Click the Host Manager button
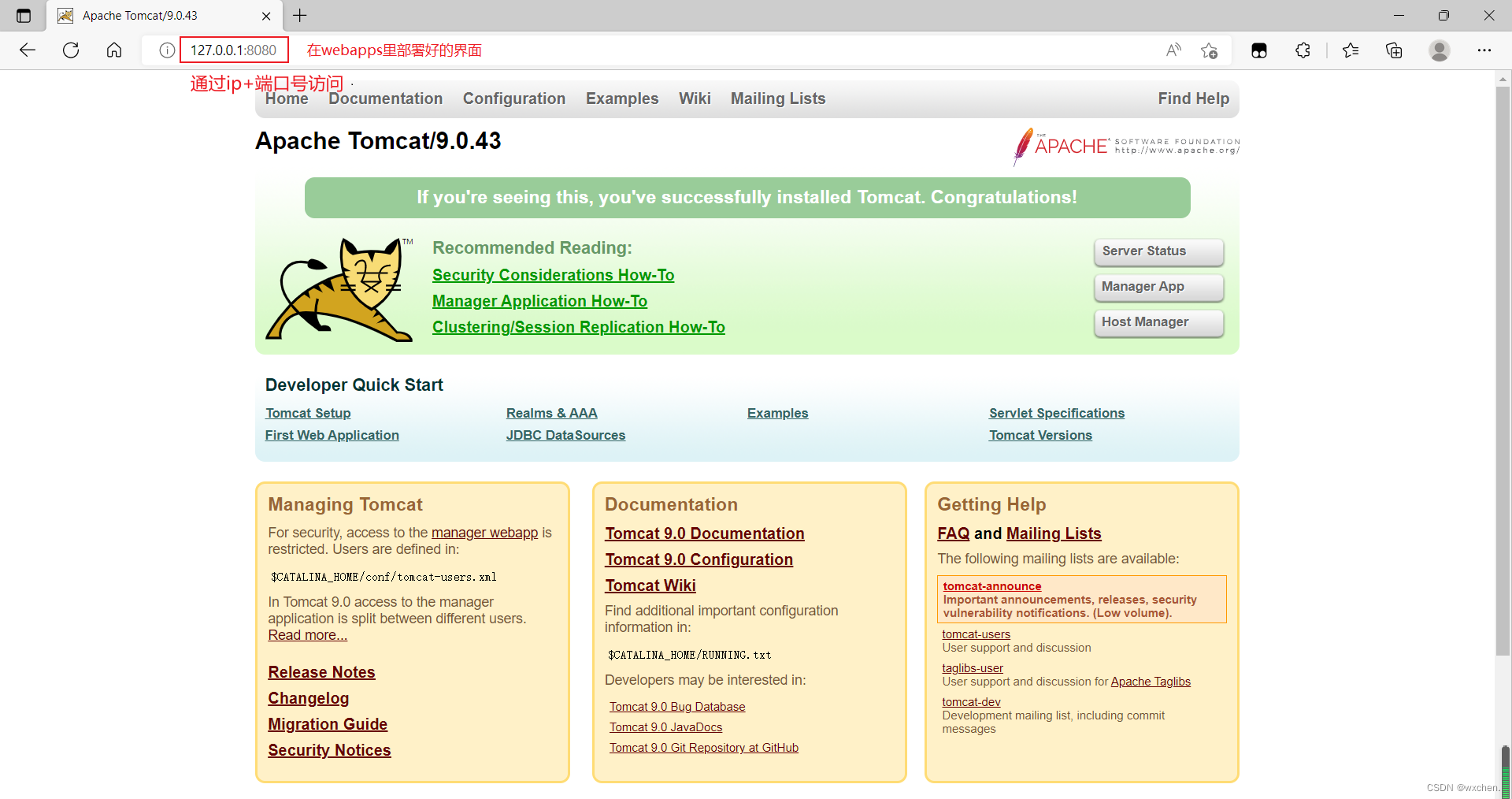The image size is (1512, 799). tap(1158, 322)
